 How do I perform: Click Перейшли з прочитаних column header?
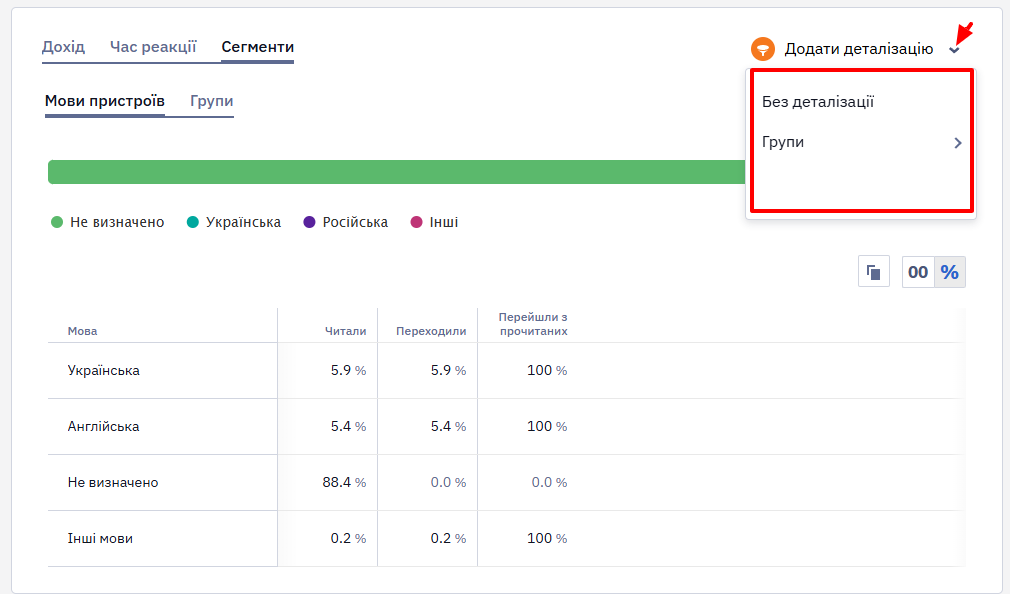point(533,324)
